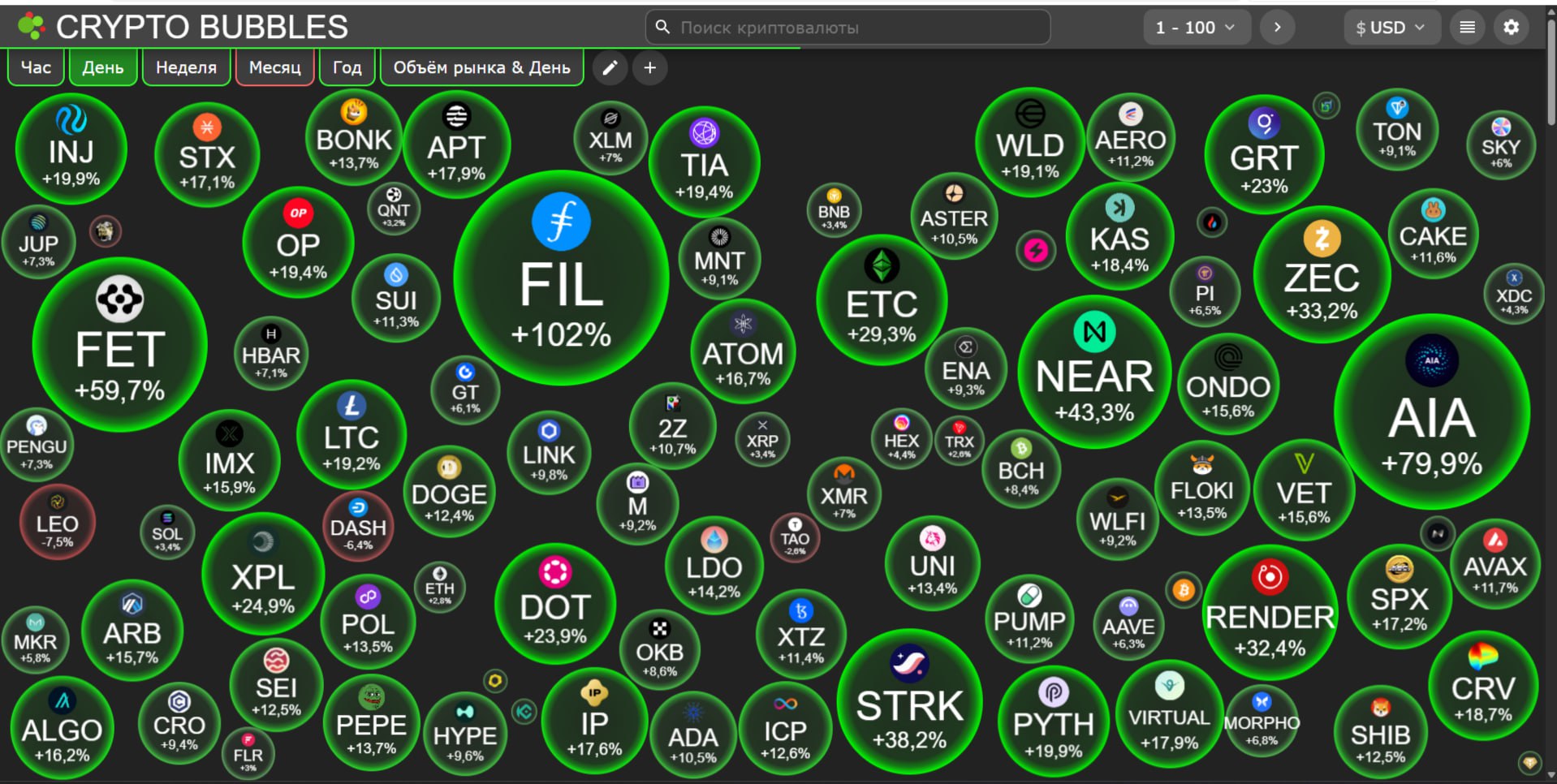
Task: Select the PEPE +13,7% bubble
Action: 371,722
